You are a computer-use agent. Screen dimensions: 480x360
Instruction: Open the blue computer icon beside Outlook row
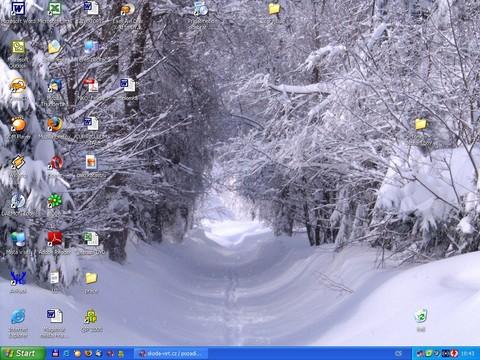click(91, 47)
